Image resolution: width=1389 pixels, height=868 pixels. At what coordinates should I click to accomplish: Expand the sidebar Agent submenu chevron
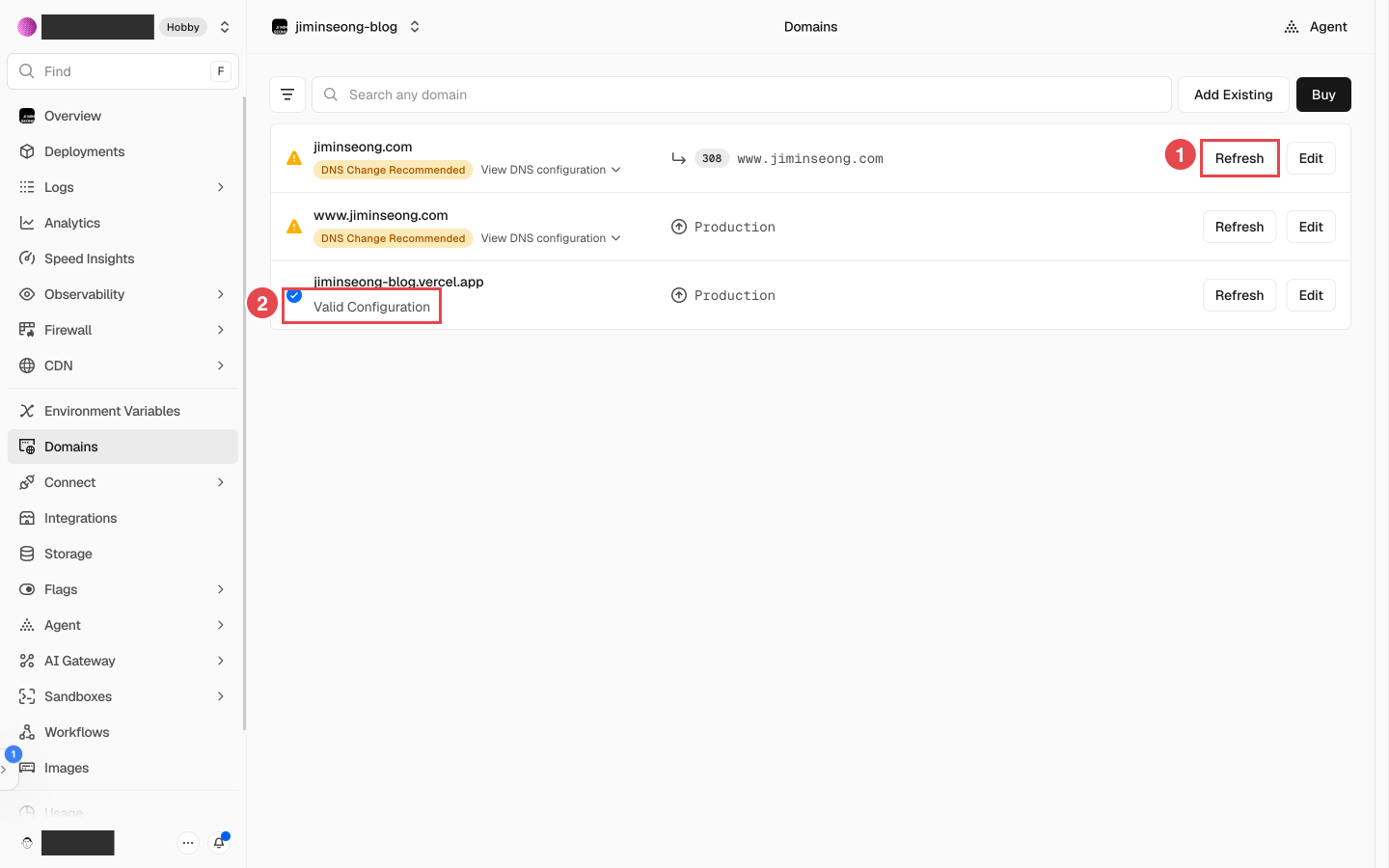221,625
